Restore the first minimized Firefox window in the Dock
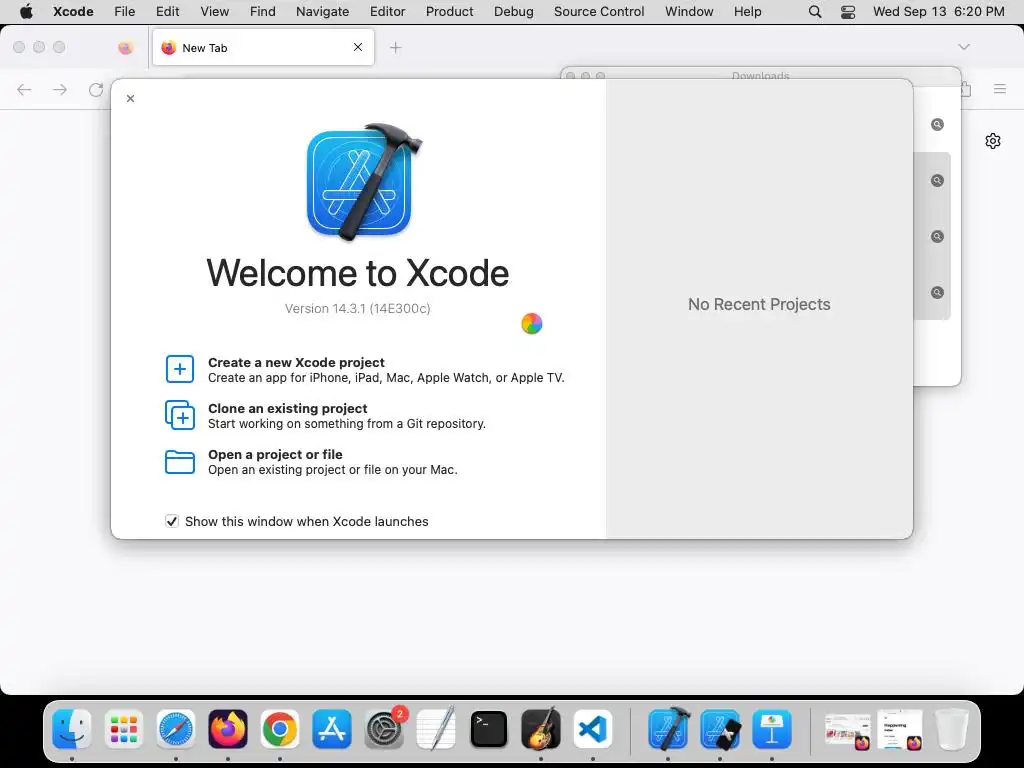The height and width of the screenshot is (768, 1024). 847,729
